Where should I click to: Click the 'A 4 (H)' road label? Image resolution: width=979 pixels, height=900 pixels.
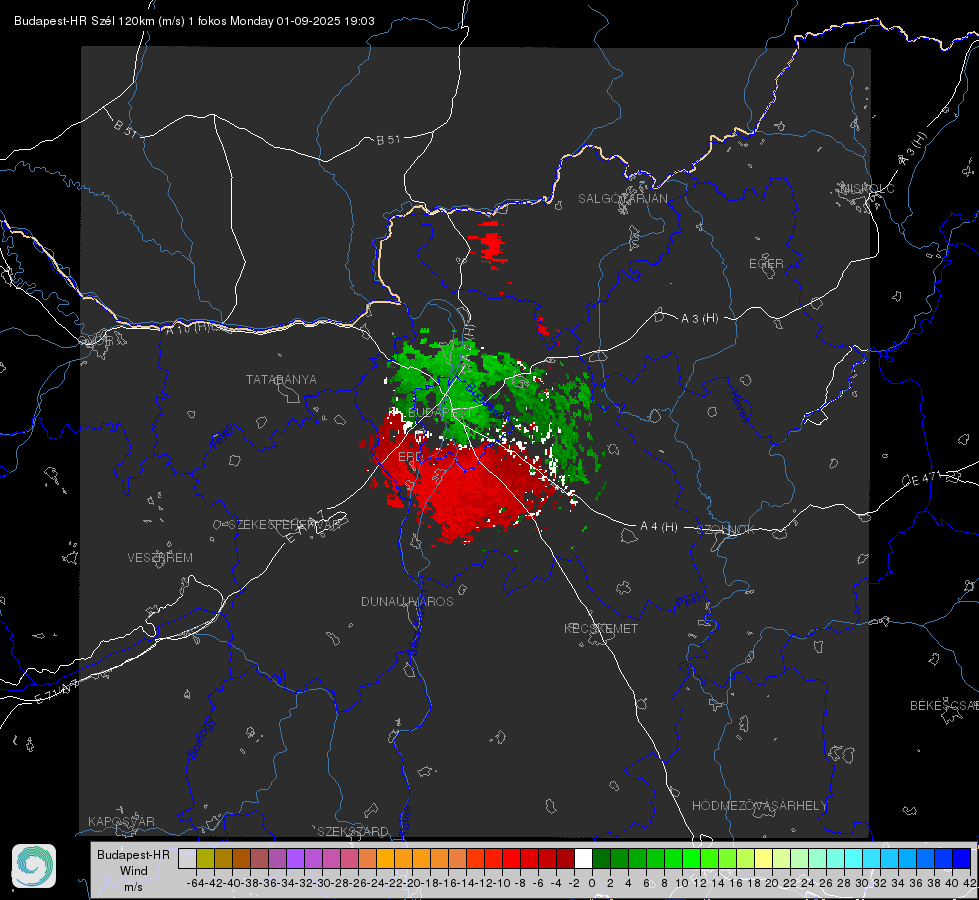659,527
